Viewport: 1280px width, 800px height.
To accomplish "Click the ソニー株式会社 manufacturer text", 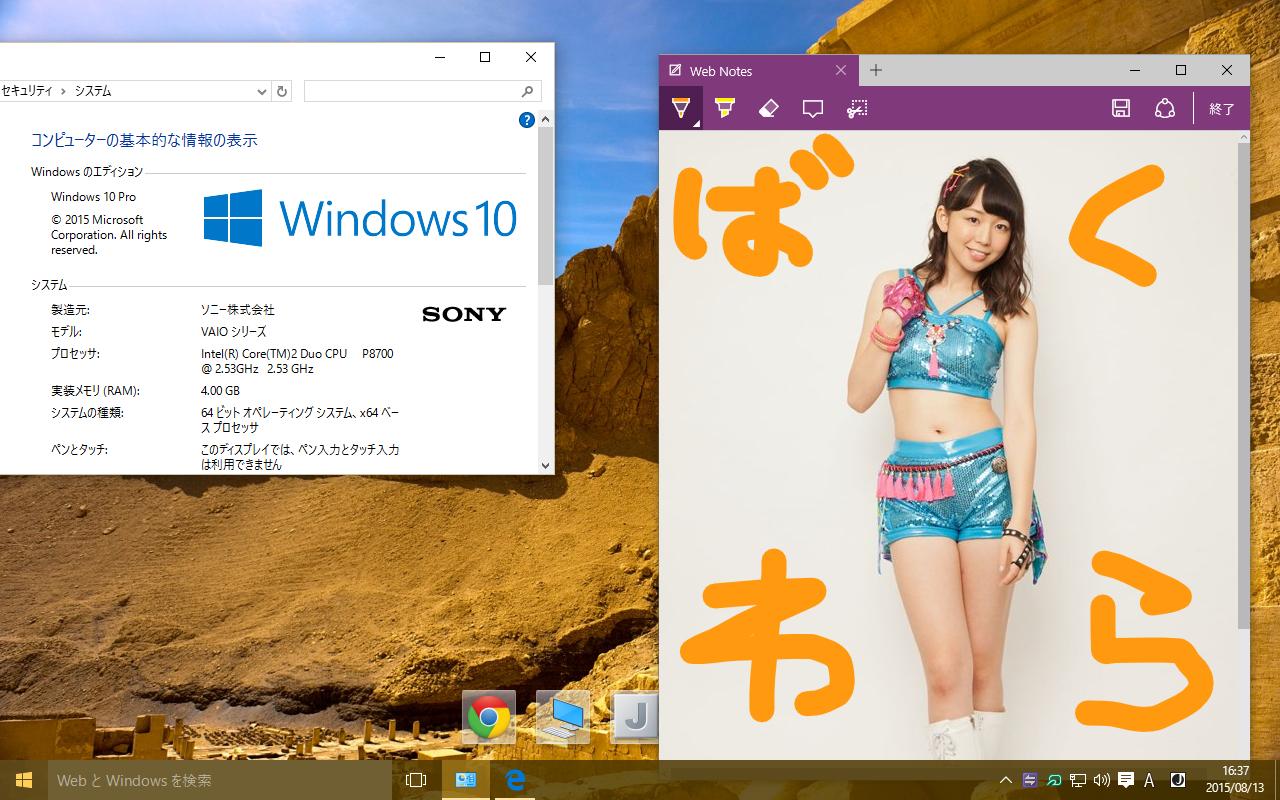I will pos(237,310).
